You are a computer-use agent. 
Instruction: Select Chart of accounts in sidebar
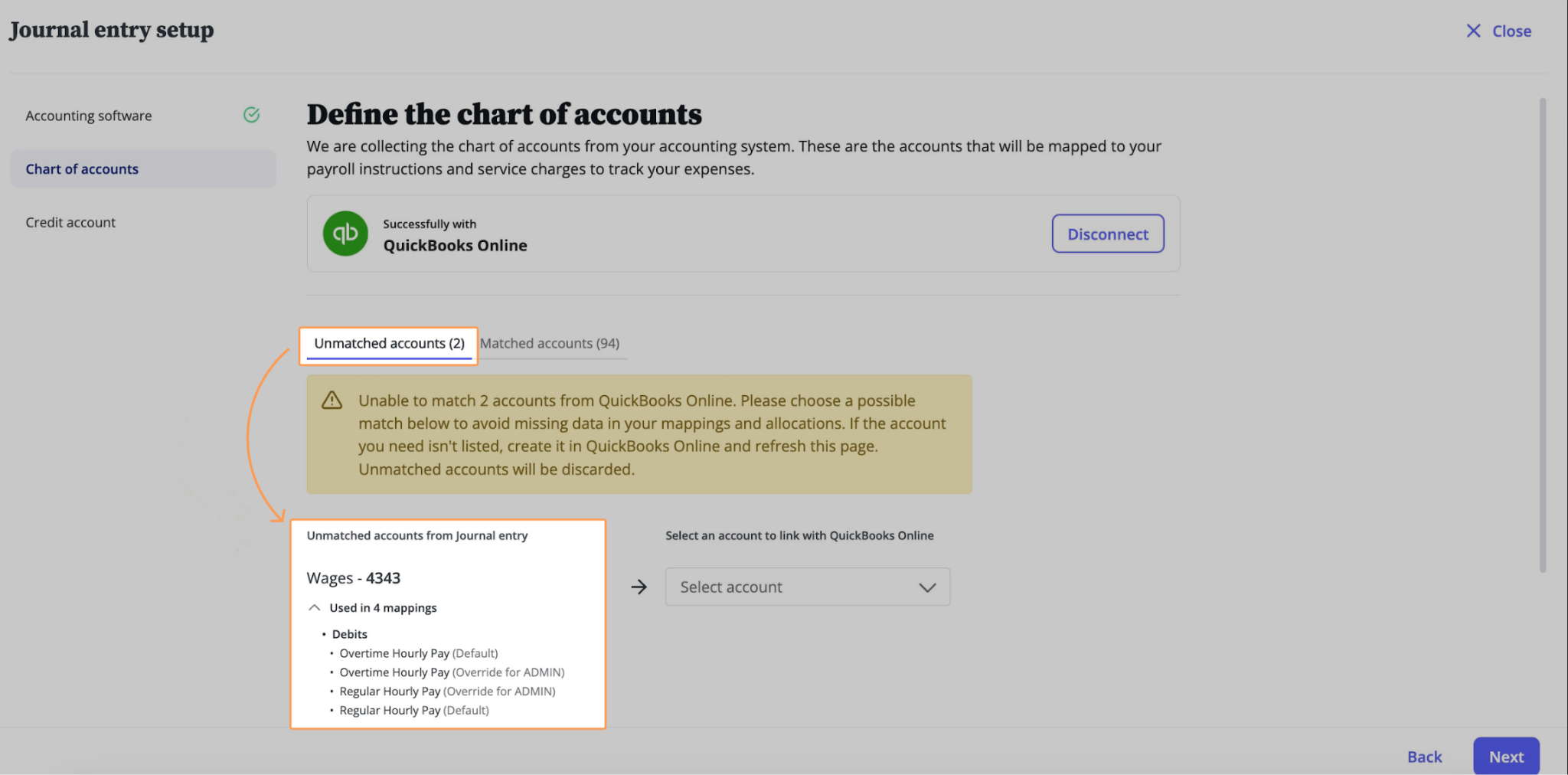pyautogui.click(x=142, y=168)
